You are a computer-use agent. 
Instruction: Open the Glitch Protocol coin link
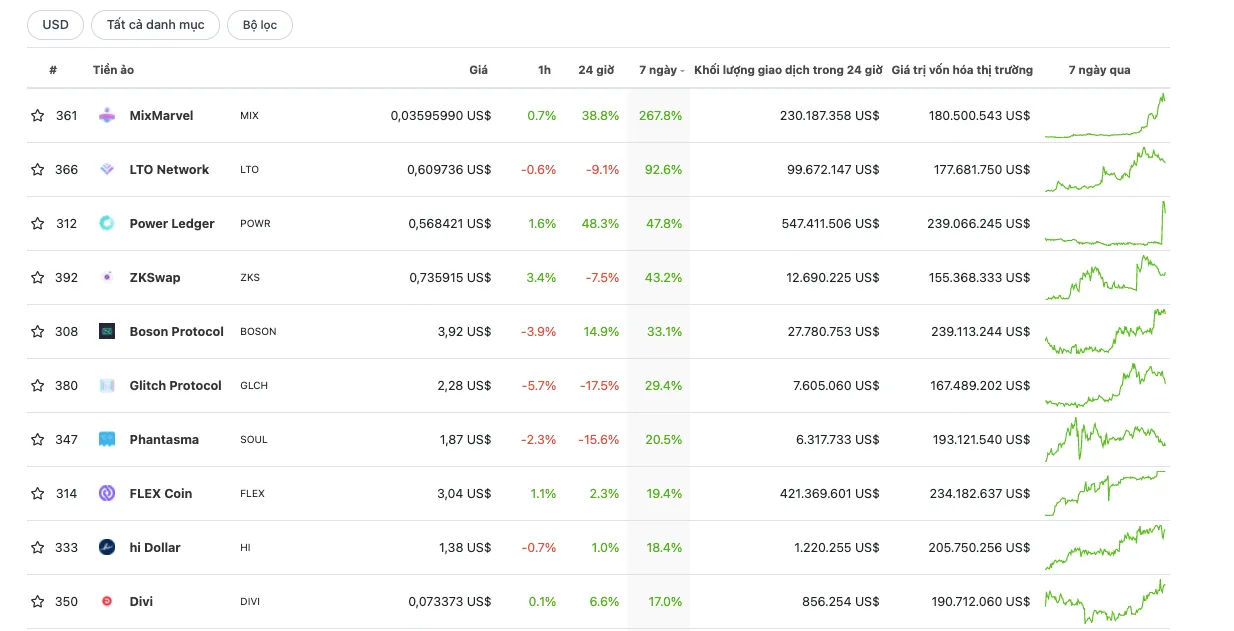pos(175,386)
